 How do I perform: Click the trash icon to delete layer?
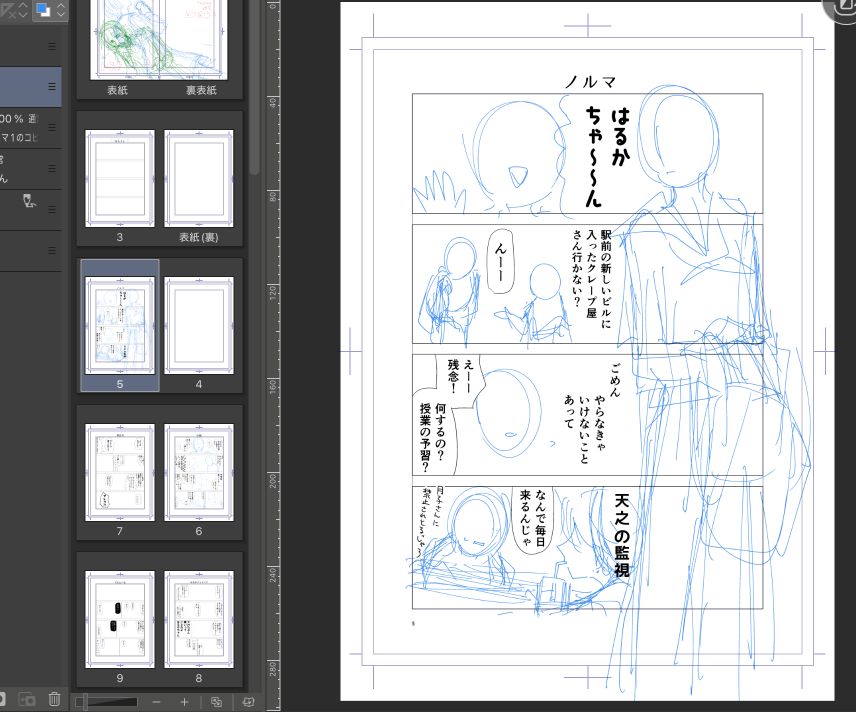click(55, 700)
